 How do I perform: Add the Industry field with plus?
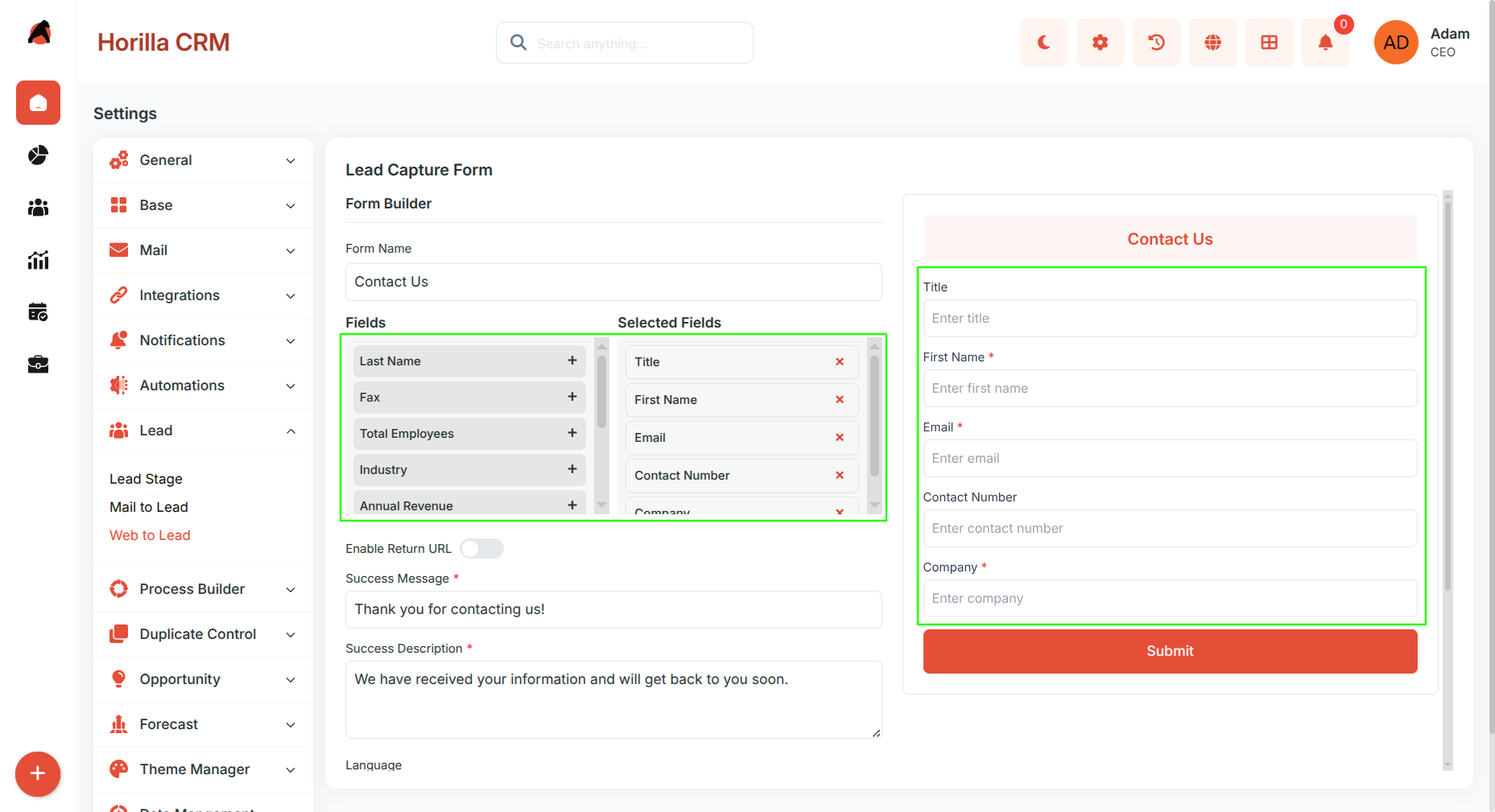pyautogui.click(x=572, y=469)
